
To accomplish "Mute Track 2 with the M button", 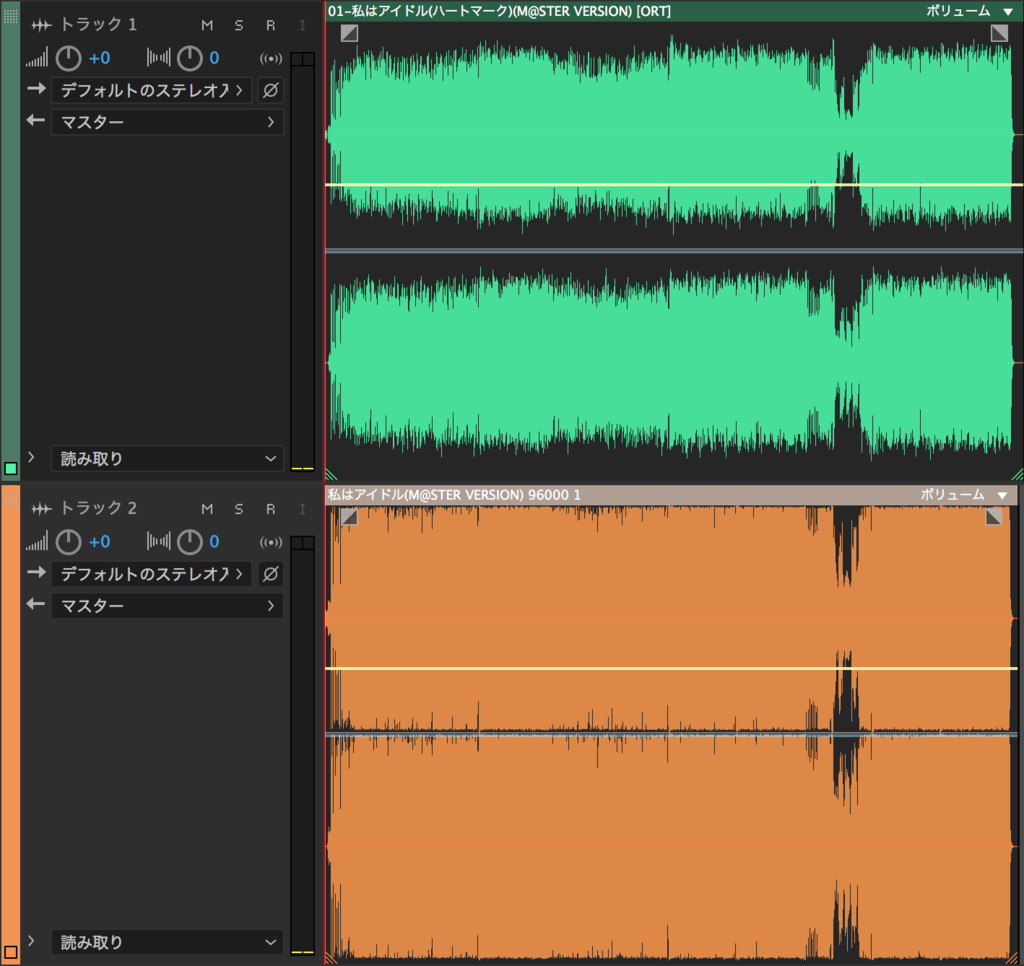I will [x=207, y=508].
